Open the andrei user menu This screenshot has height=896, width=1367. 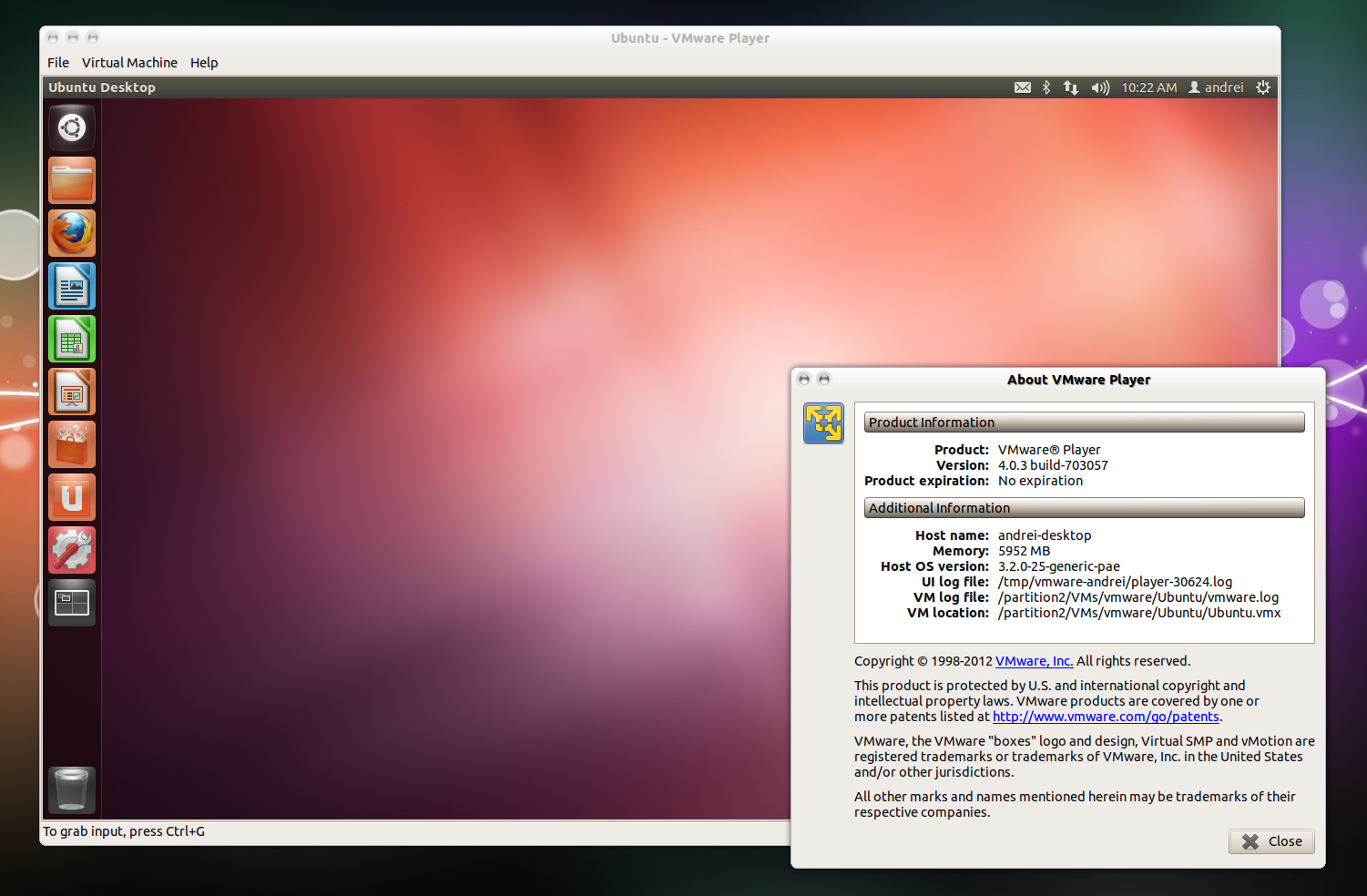click(x=1216, y=87)
